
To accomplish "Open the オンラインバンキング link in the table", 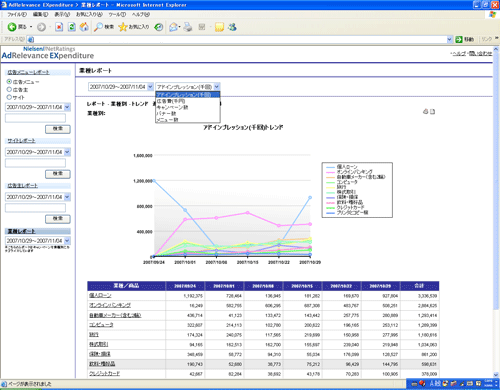I will coord(110,305).
